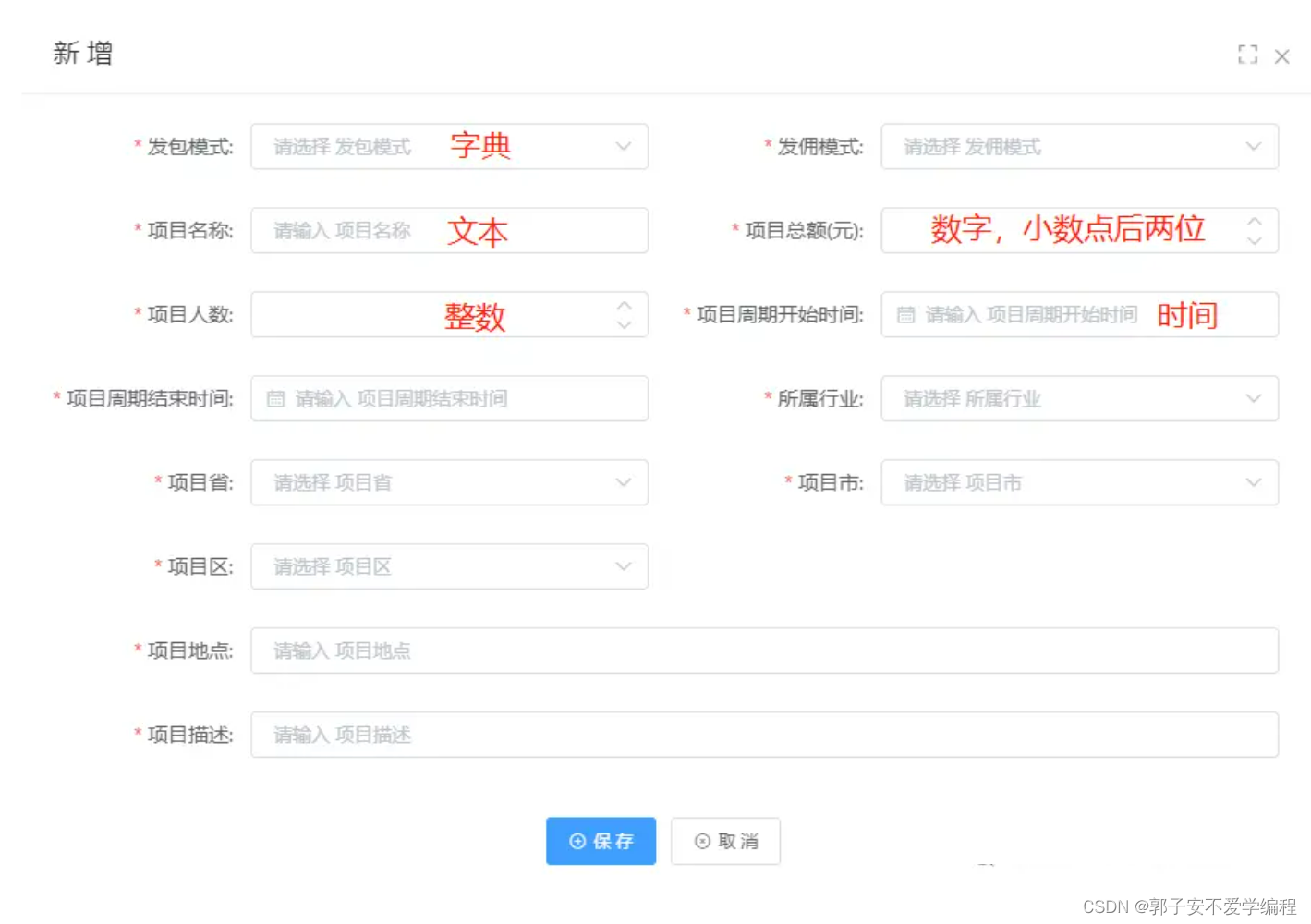Click the 新增 dialog title
1311x924 pixels.
point(83,54)
